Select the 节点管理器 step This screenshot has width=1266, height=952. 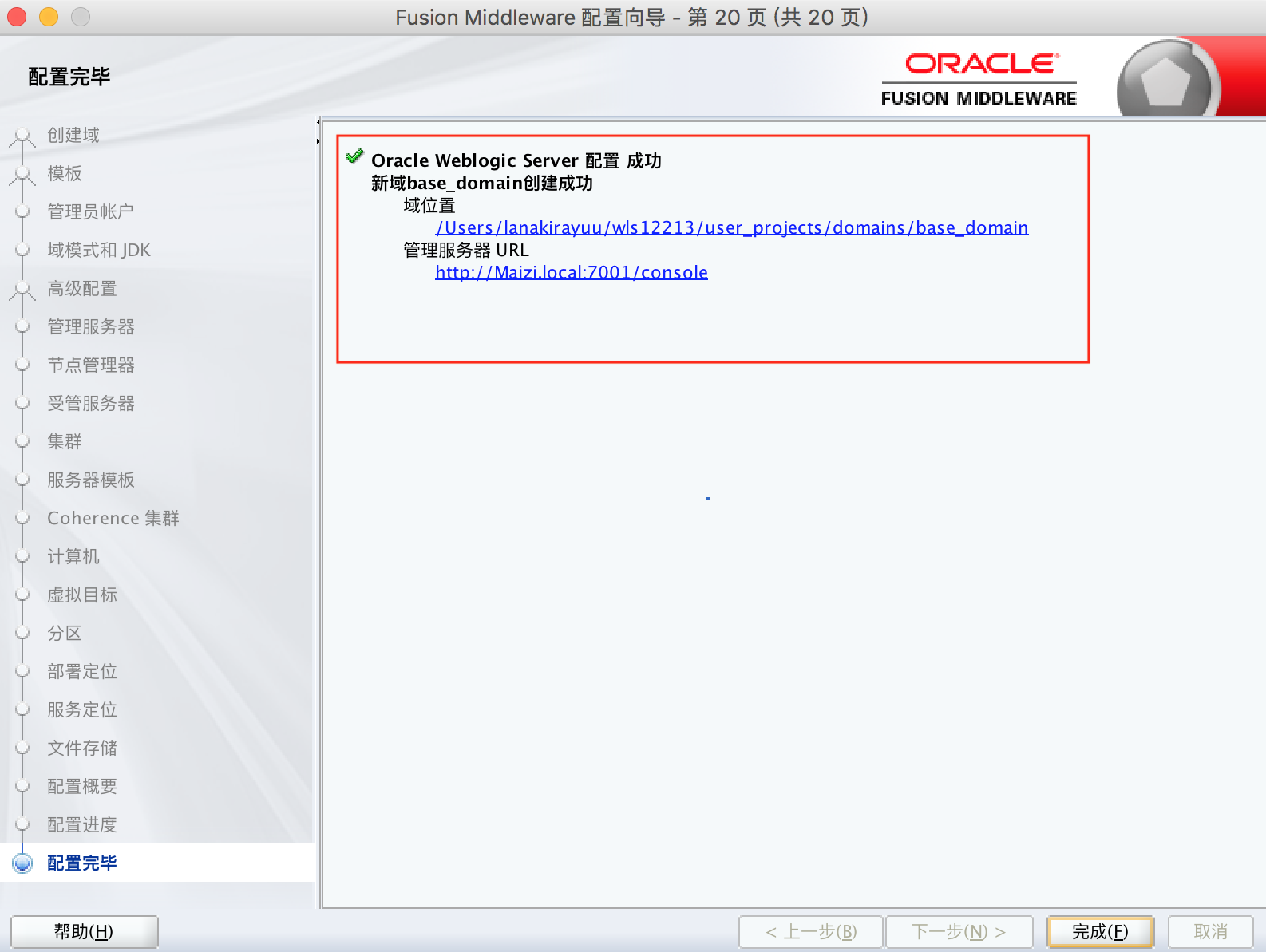click(91, 365)
